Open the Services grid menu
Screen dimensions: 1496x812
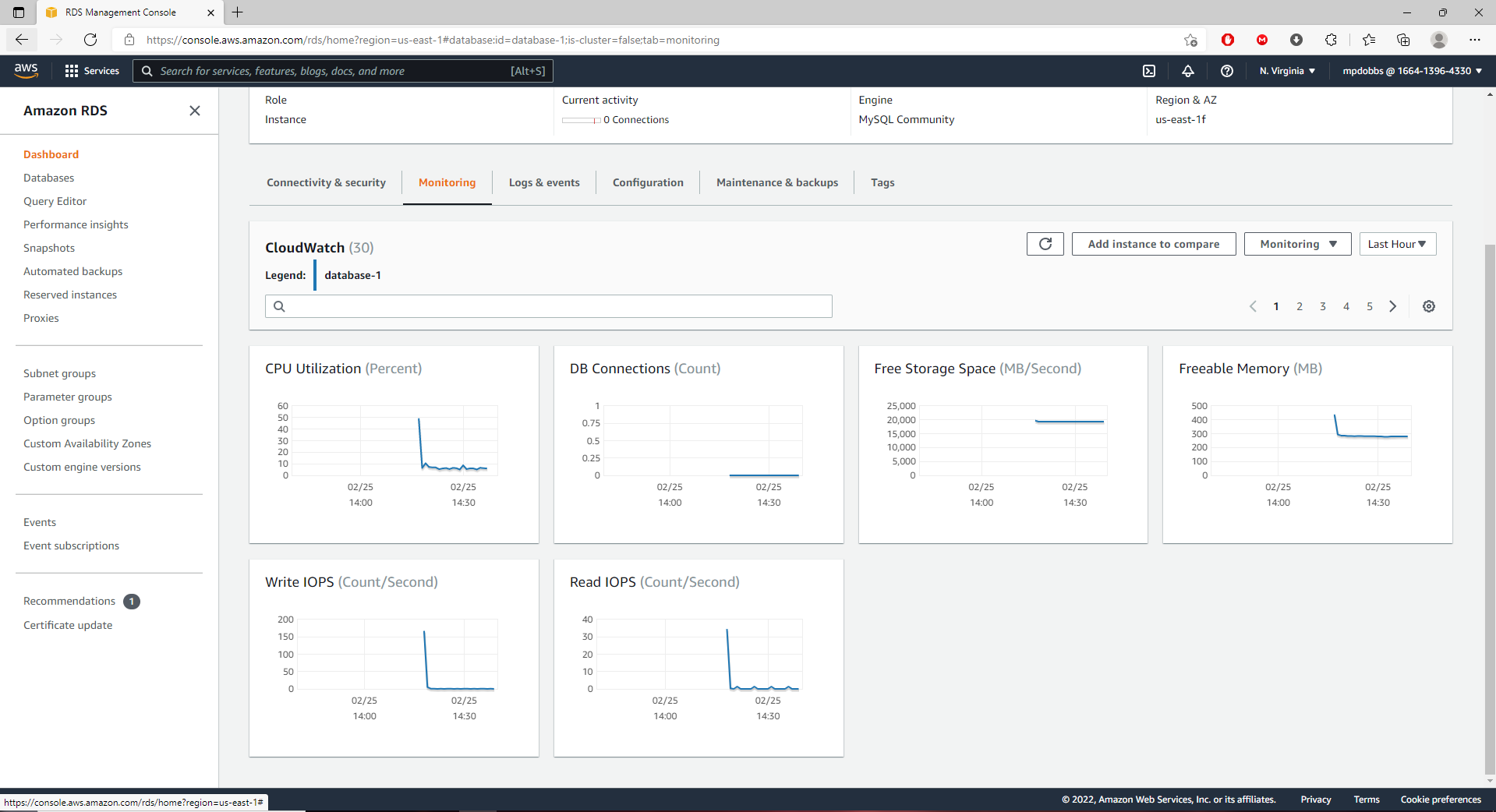(92, 71)
